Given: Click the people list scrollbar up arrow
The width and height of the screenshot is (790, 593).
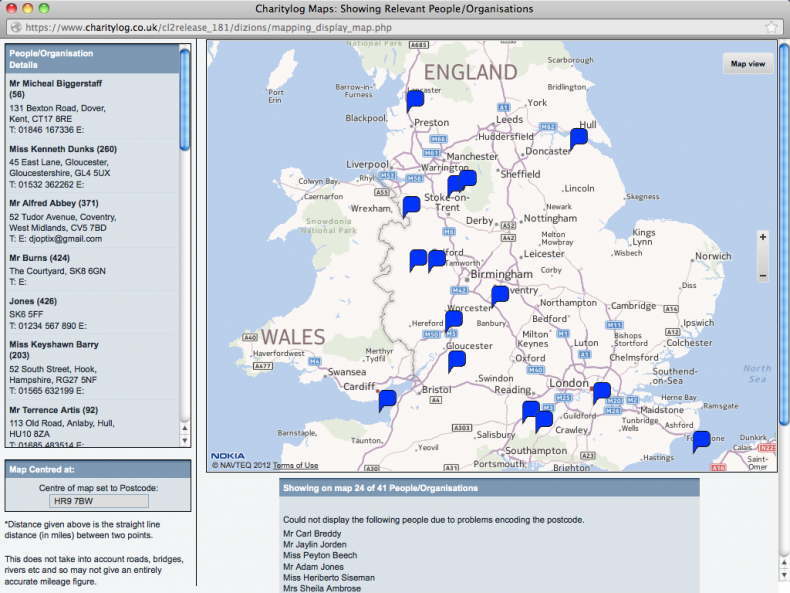Looking at the screenshot, I should pos(185,428).
